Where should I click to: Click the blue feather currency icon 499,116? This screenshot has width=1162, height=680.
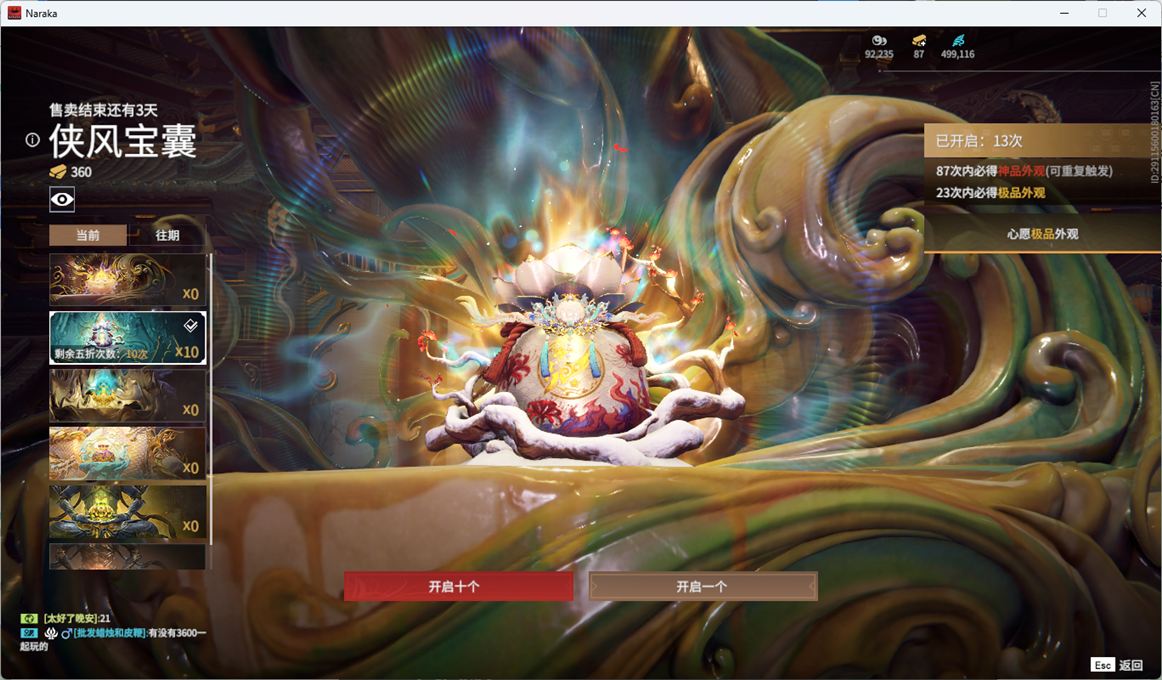point(958,41)
